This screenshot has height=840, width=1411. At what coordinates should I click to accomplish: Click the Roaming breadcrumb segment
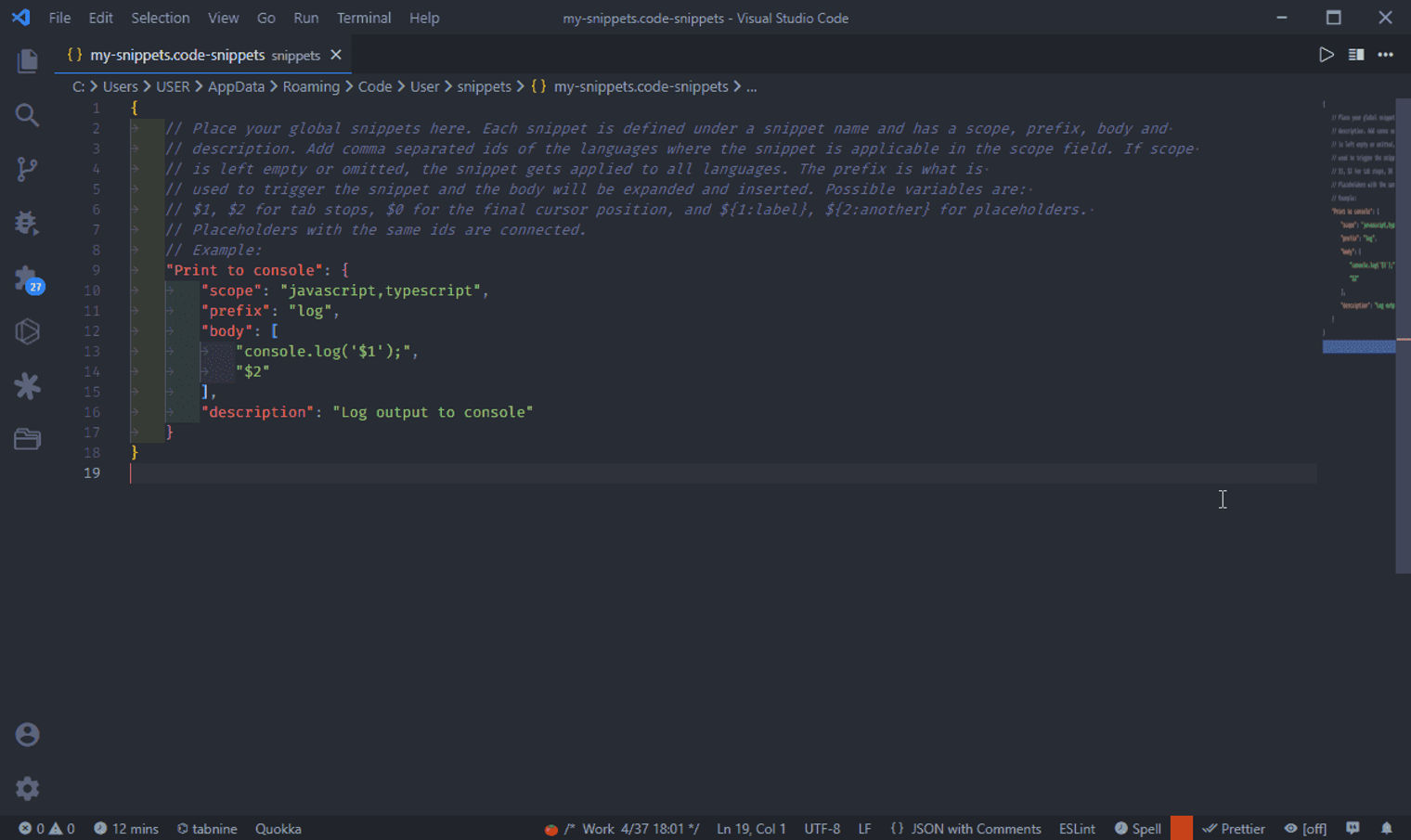pyautogui.click(x=311, y=86)
